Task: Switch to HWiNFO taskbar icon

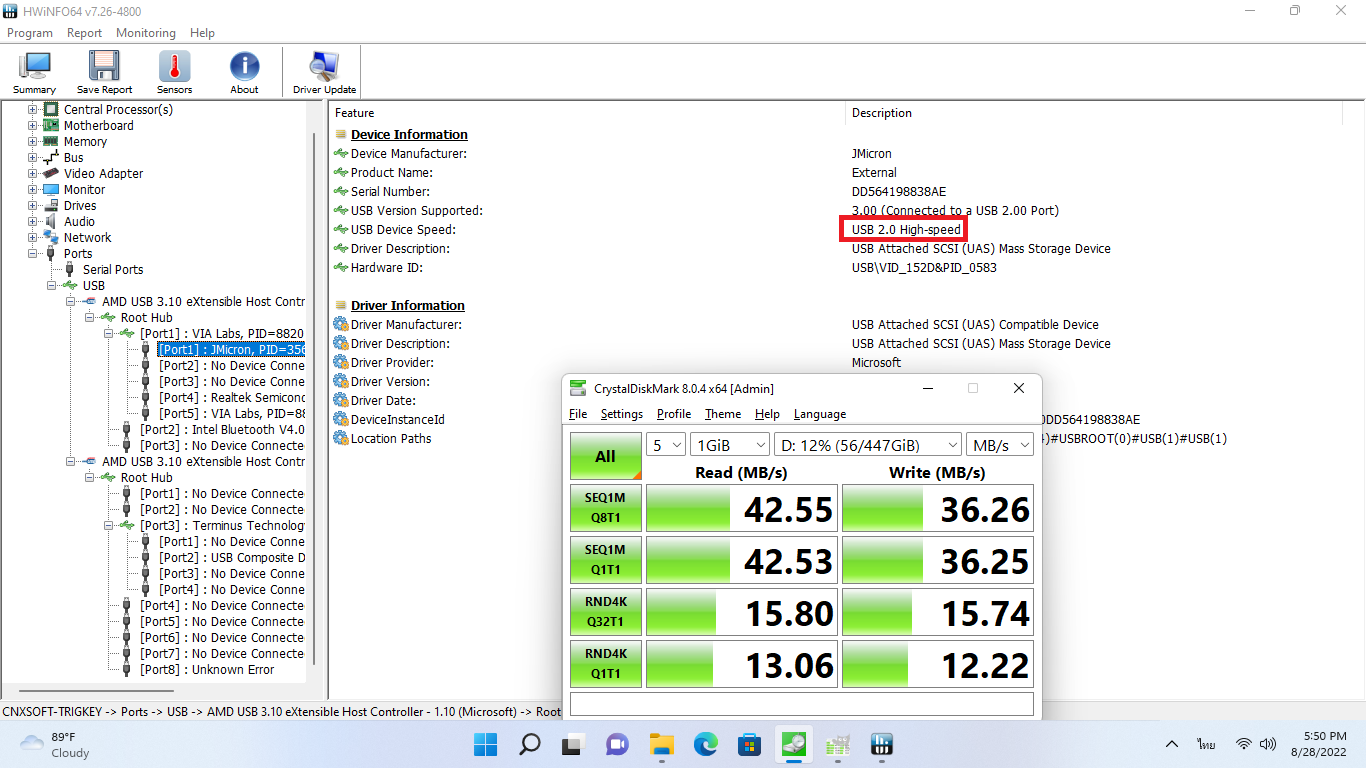Action: (882, 744)
